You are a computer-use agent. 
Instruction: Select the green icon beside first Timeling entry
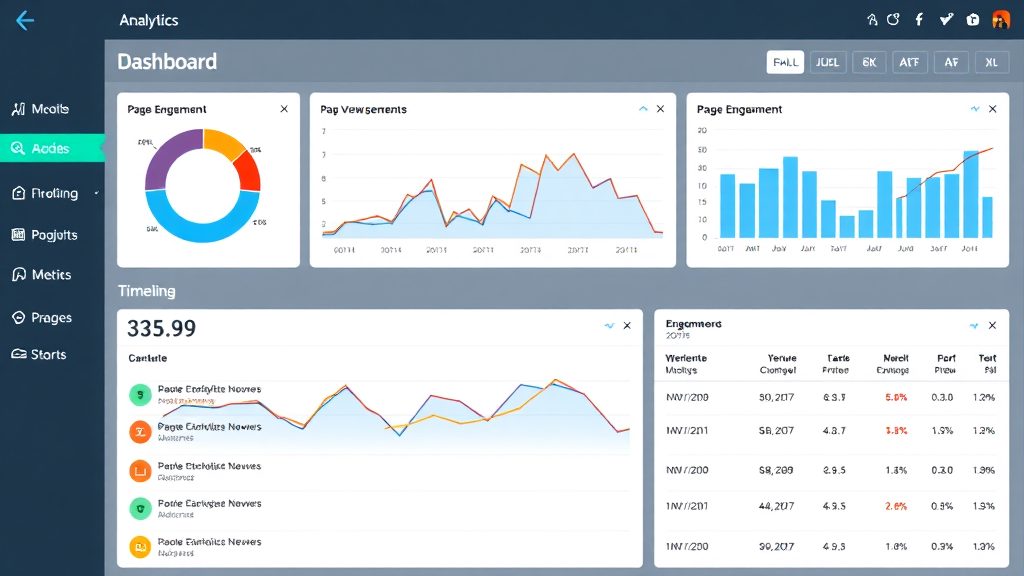pos(140,394)
